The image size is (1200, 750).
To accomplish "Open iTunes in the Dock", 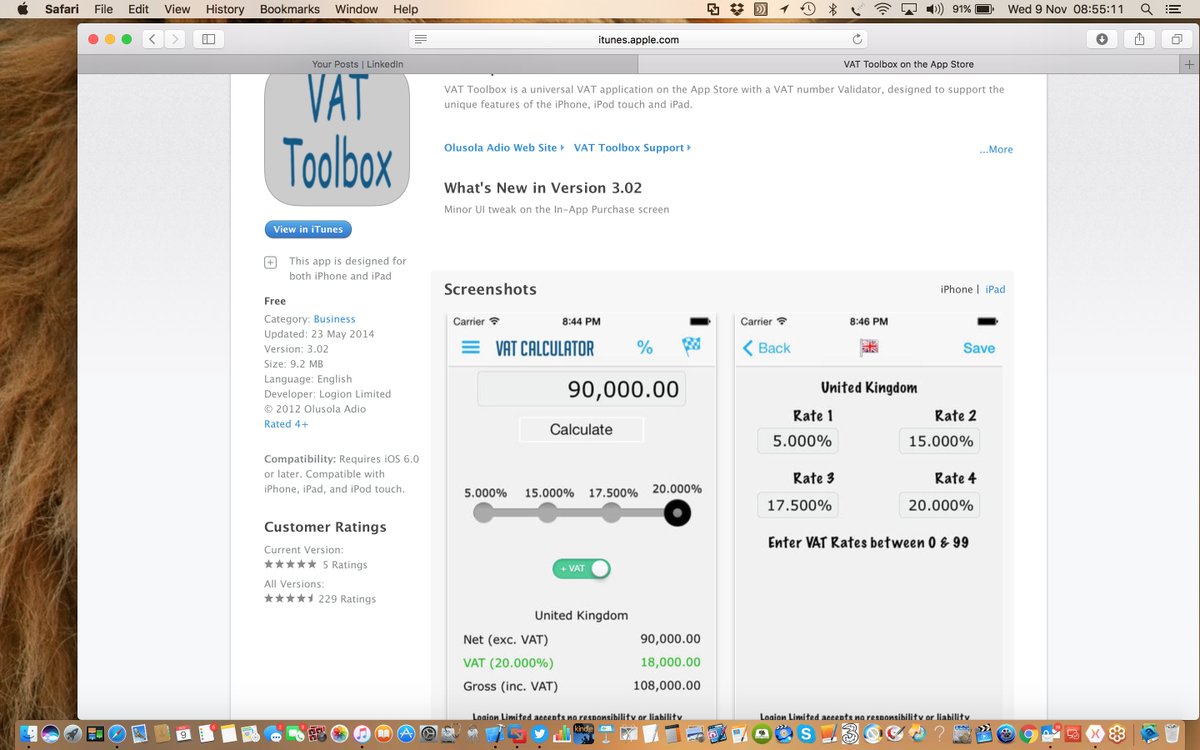I will tap(362, 733).
